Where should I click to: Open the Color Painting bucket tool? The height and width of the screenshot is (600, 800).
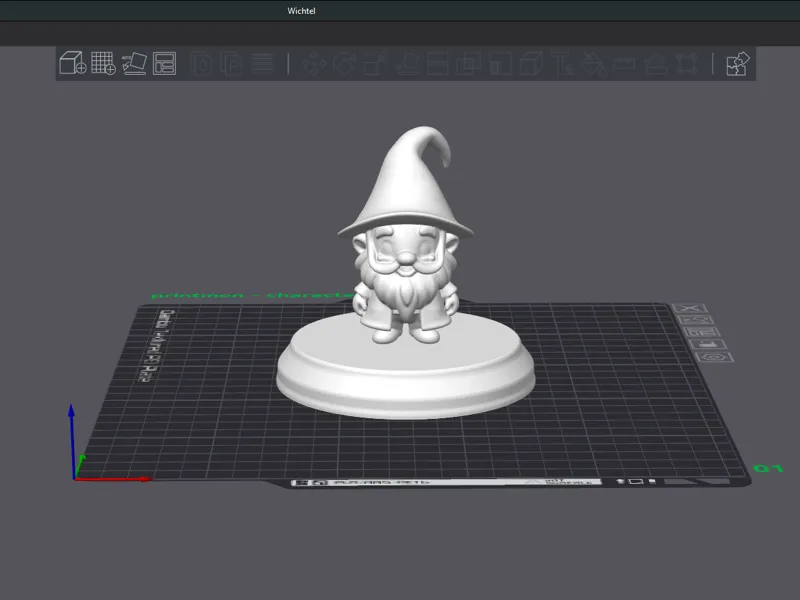click(594, 64)
